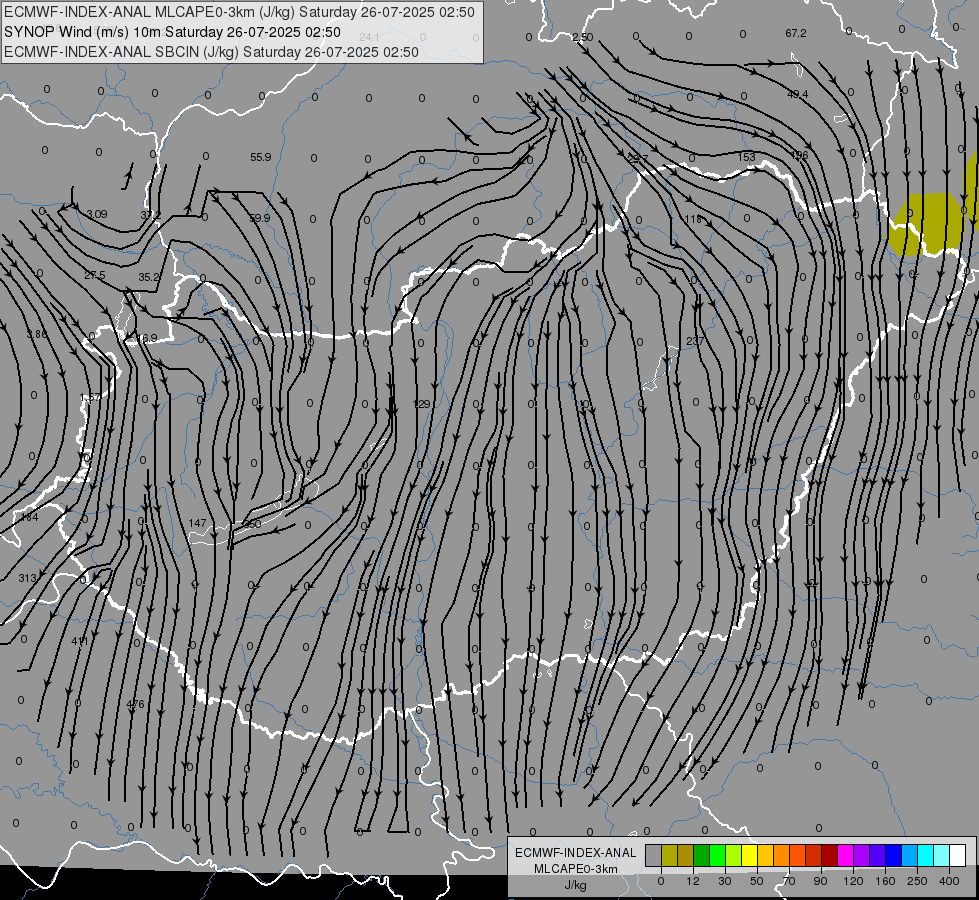Screen dimensions: 979x900
Task: Select the dark red legend swatch
Action: [x=830, y=855]
